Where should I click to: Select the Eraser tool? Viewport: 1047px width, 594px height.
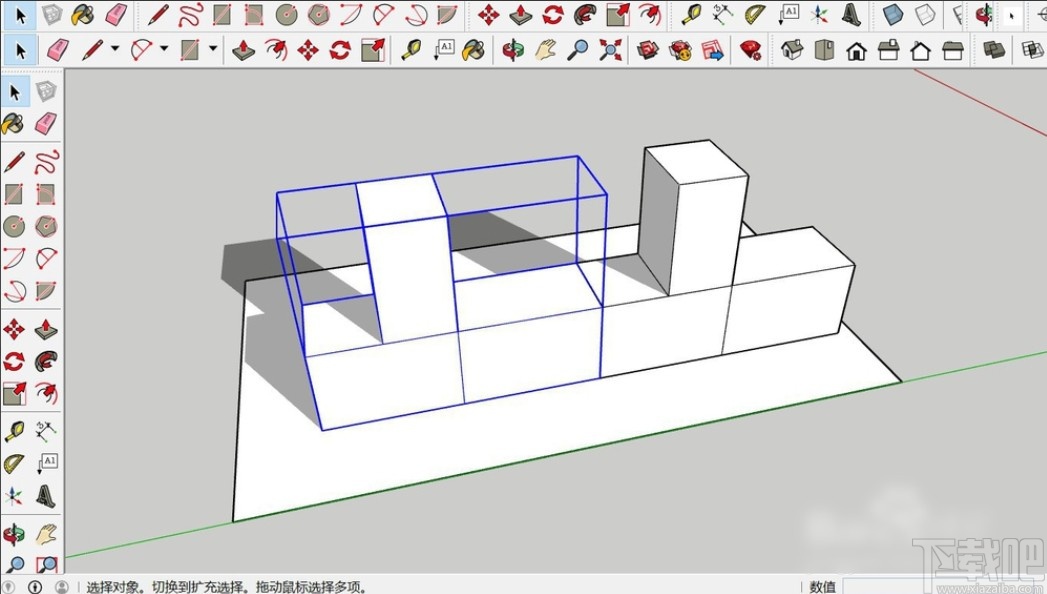tap(57, 49)
